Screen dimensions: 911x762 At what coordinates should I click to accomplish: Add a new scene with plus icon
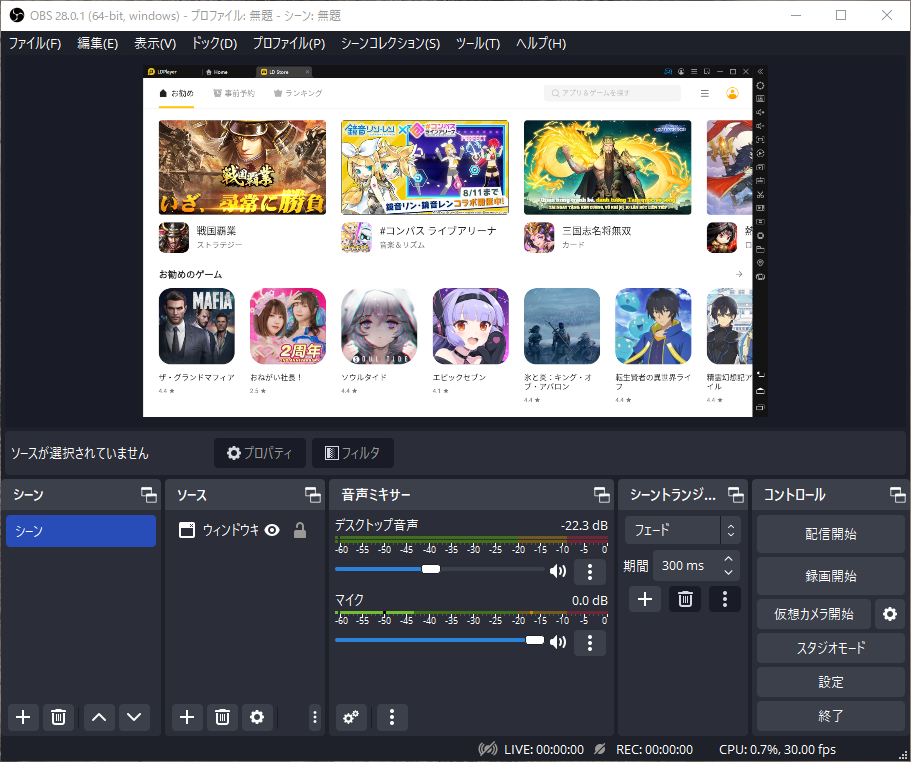[24, 717]
